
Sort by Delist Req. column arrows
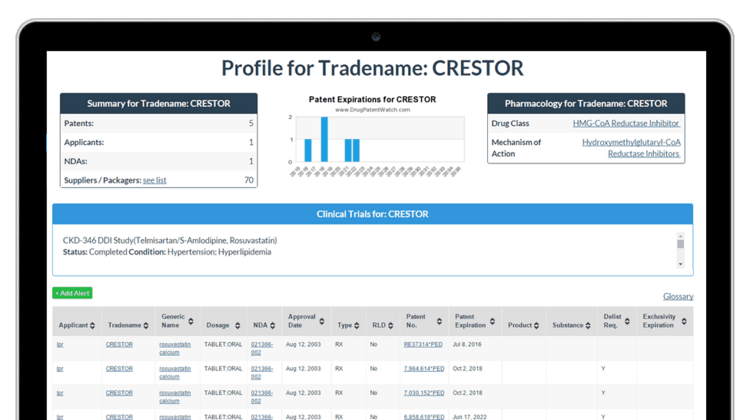(x=627, y=321)
